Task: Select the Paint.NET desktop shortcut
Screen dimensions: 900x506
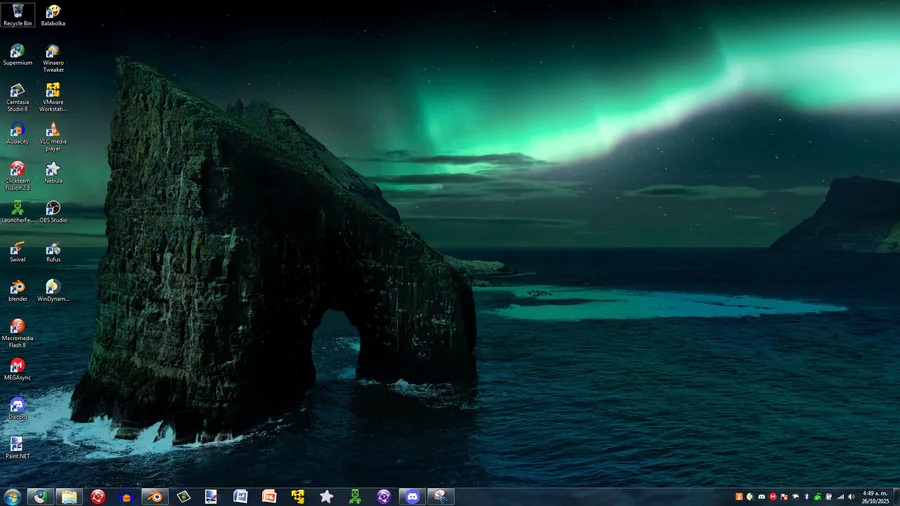Action: (x=18, y=448)
